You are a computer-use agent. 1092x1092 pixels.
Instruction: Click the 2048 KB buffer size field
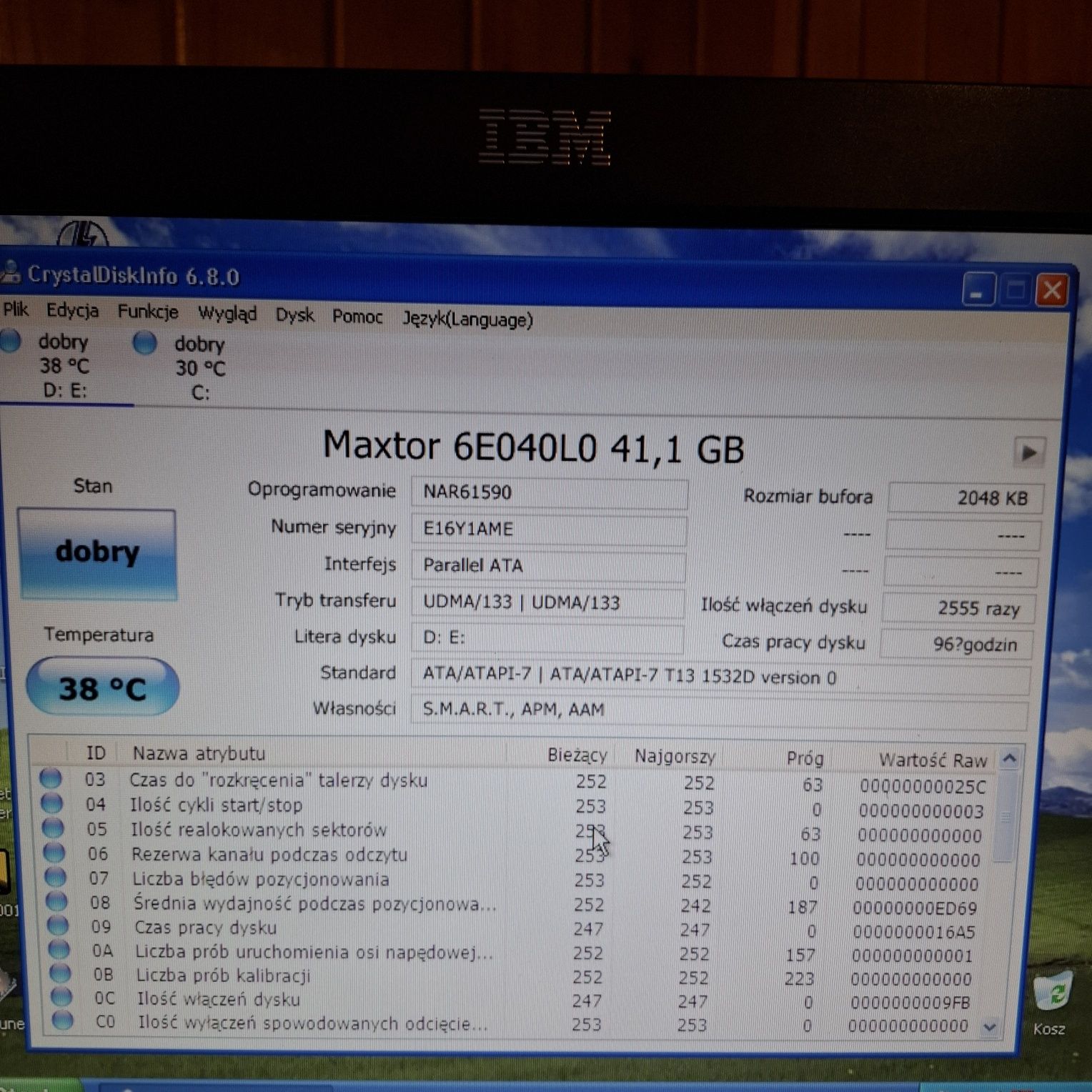coord(965,498)
